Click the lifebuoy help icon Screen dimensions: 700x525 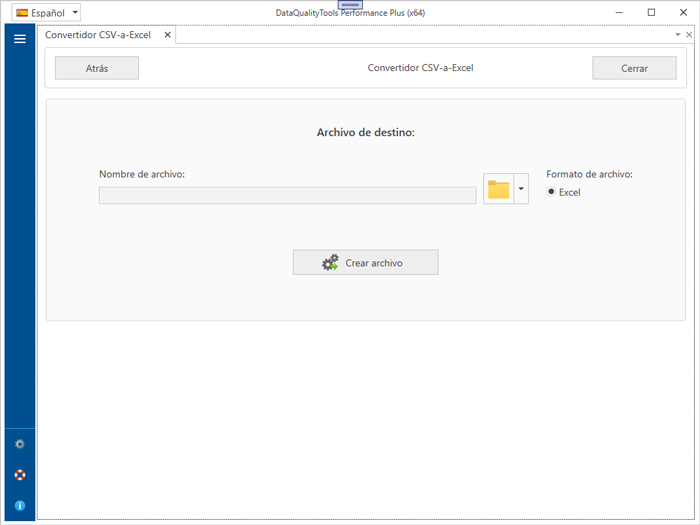coord(20,475)
